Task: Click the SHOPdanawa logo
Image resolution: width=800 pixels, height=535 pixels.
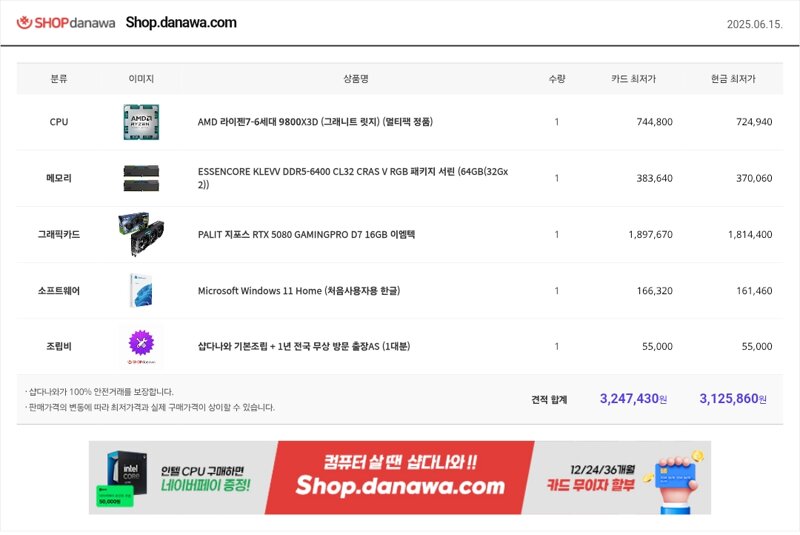Action: coord(66,22)
